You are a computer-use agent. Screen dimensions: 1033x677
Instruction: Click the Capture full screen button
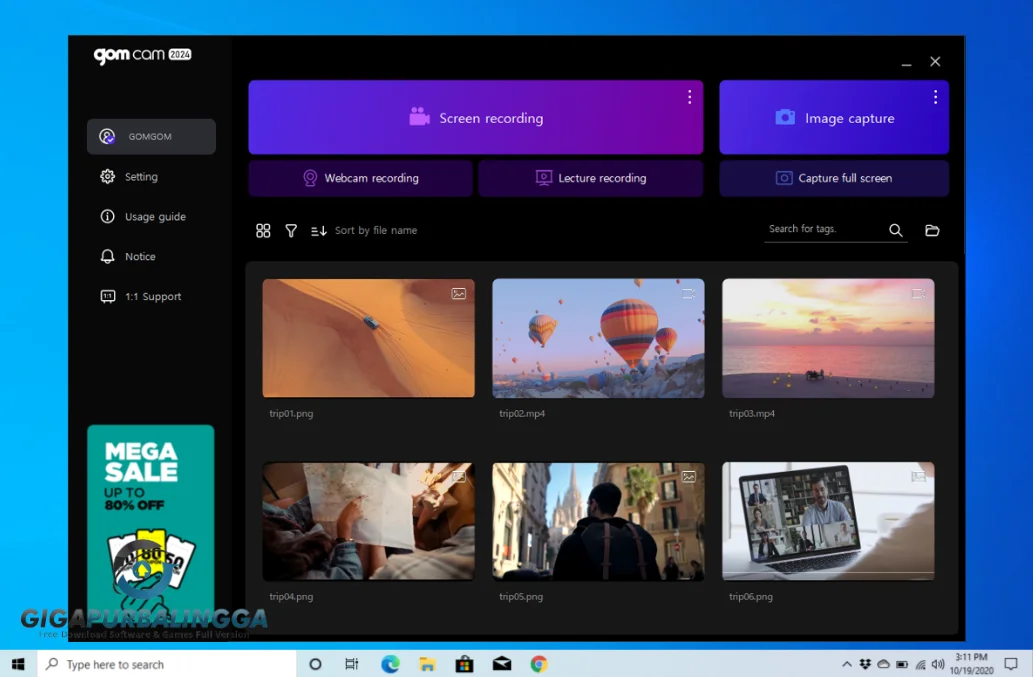click(833, 179)
